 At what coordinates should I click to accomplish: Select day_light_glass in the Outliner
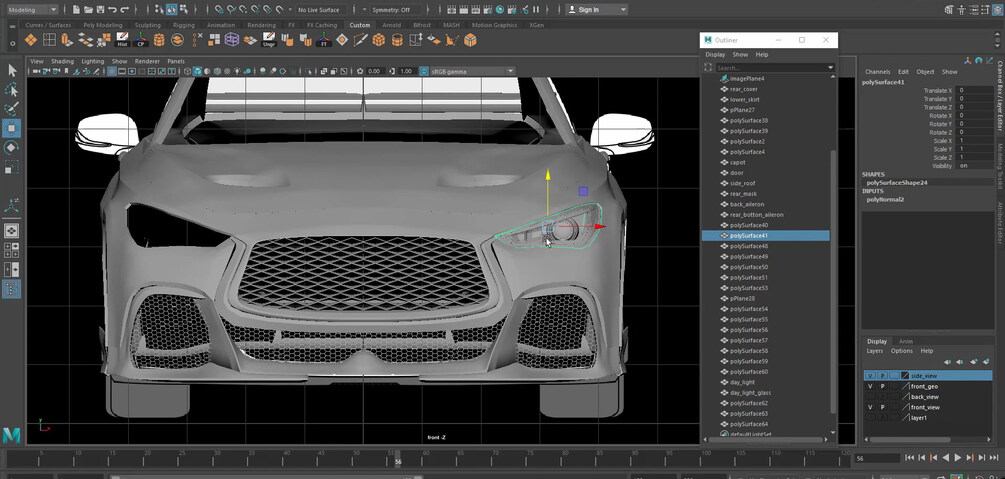750,393
